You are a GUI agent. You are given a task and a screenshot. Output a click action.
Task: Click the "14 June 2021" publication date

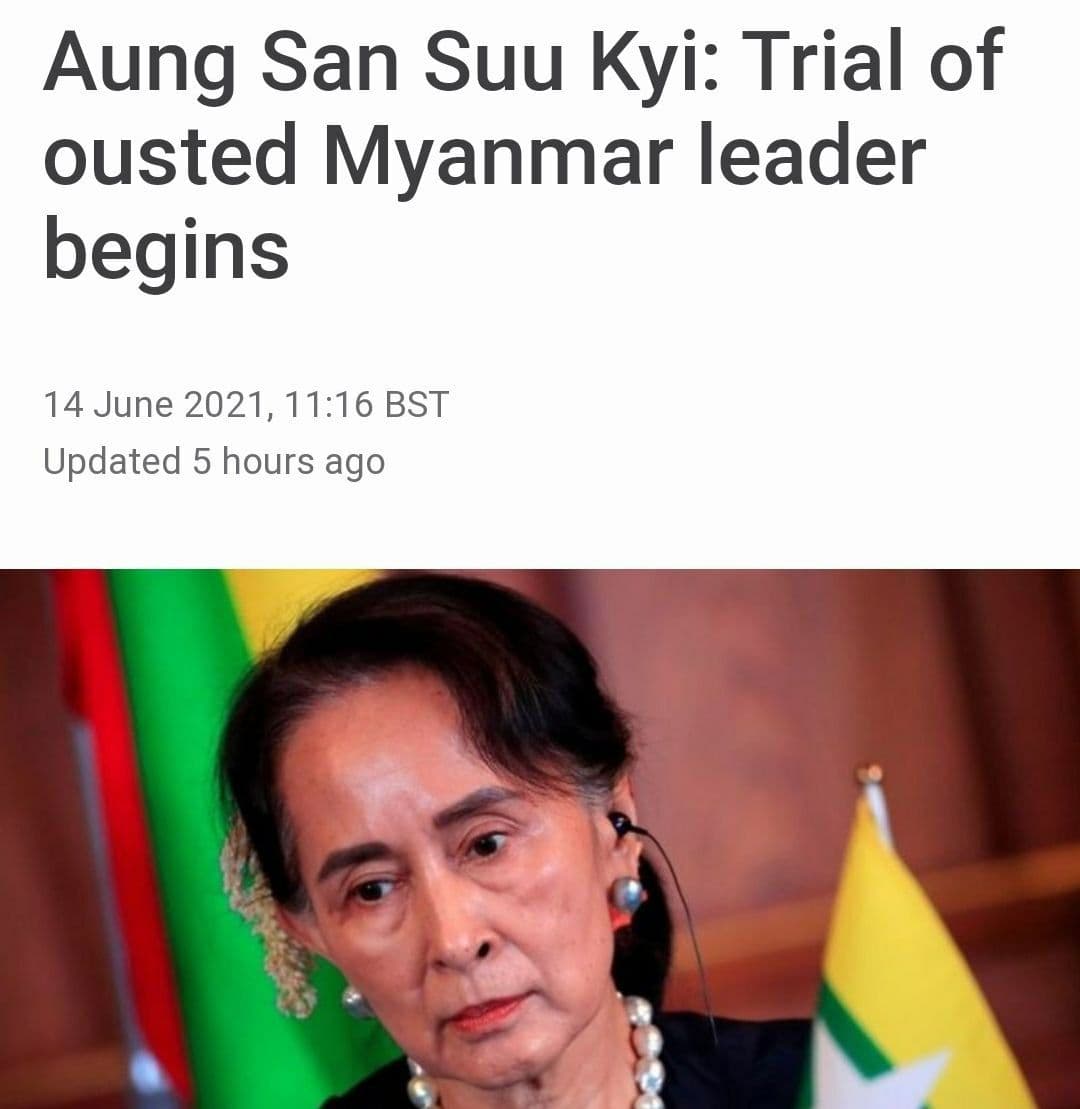point(156,405)
